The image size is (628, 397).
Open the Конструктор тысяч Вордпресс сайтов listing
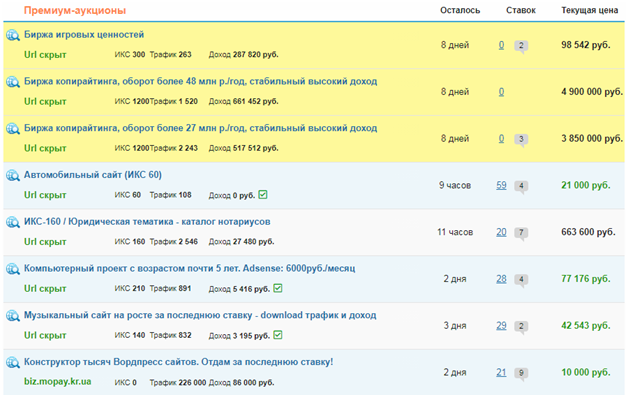click(x=179, y=362)
